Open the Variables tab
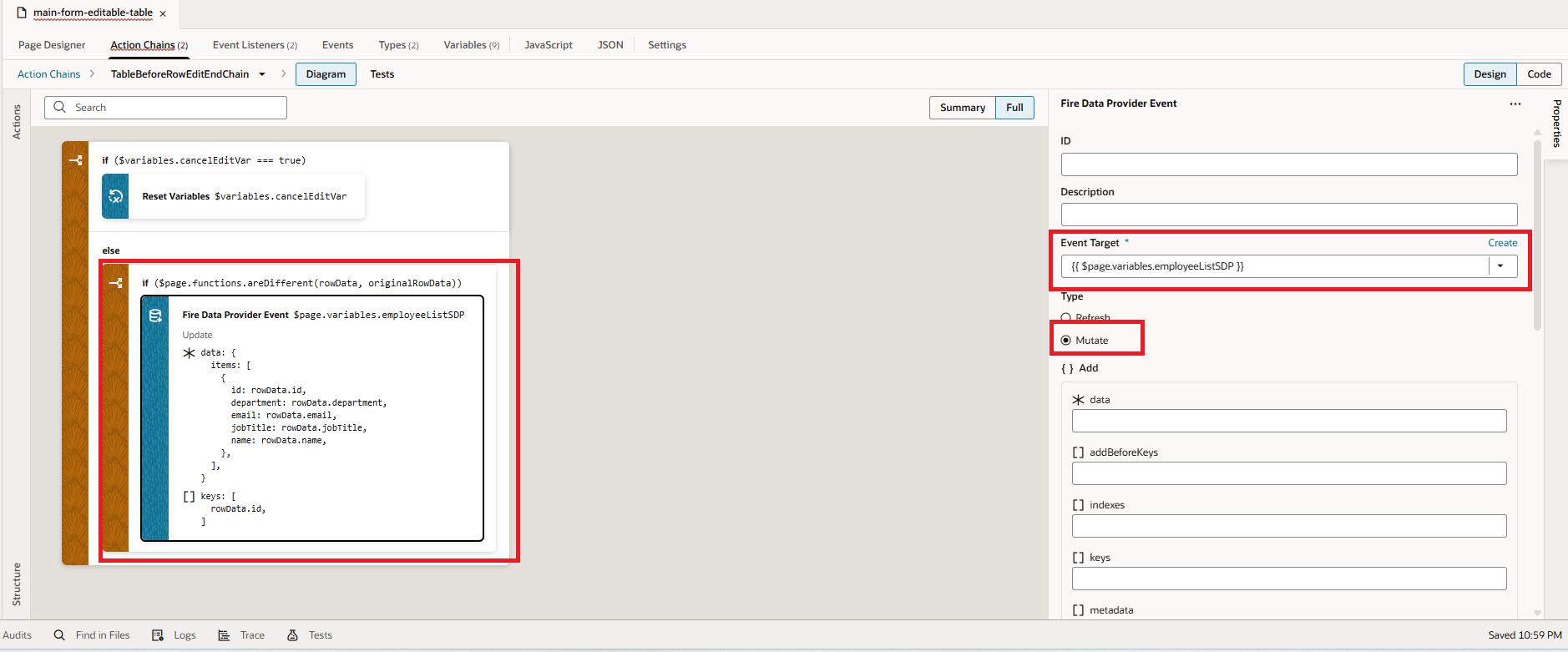 pyautogui.click(x=471, y=45)
